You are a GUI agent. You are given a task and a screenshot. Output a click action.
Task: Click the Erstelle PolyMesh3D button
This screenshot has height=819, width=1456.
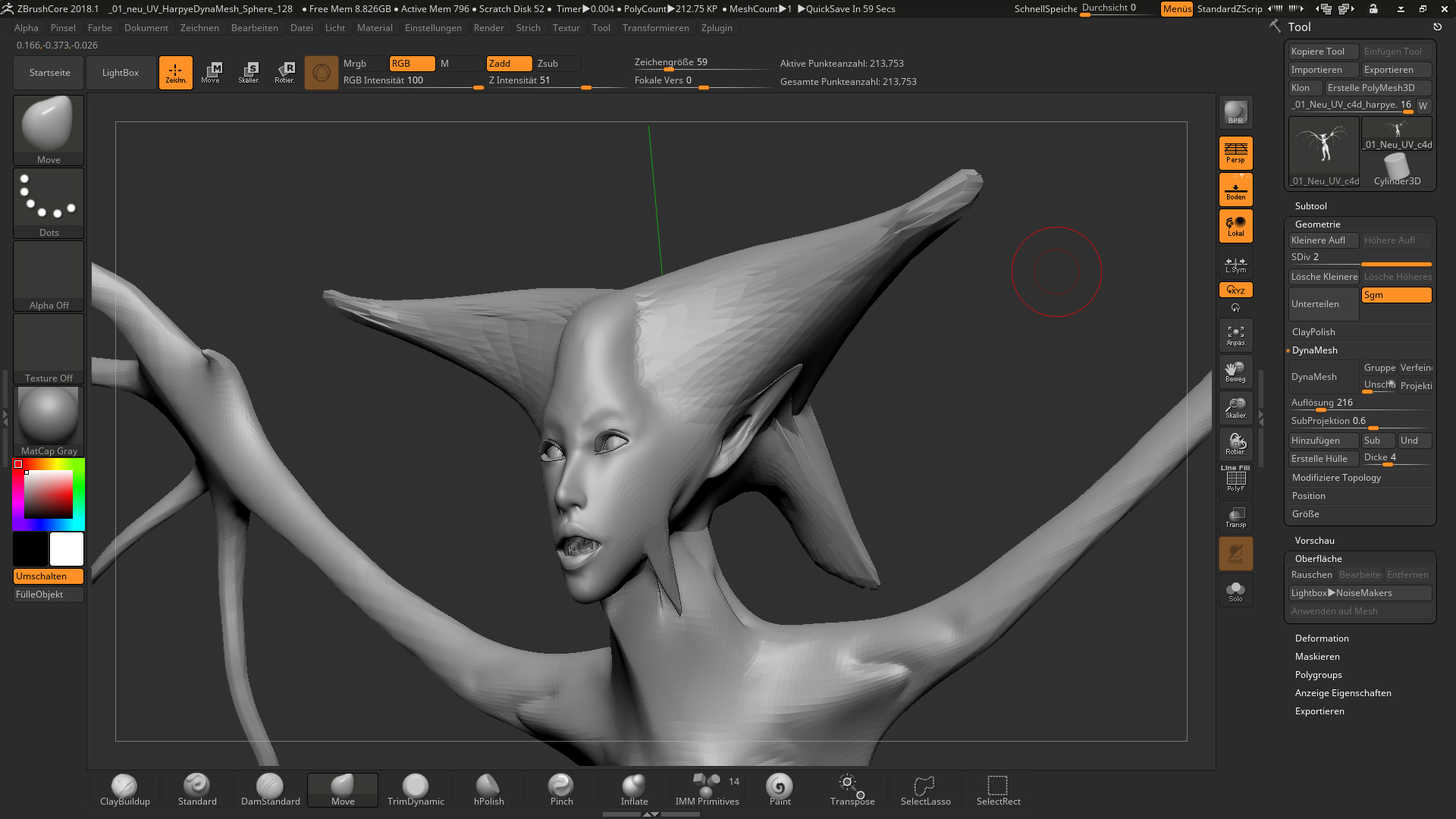point(1376,88)
